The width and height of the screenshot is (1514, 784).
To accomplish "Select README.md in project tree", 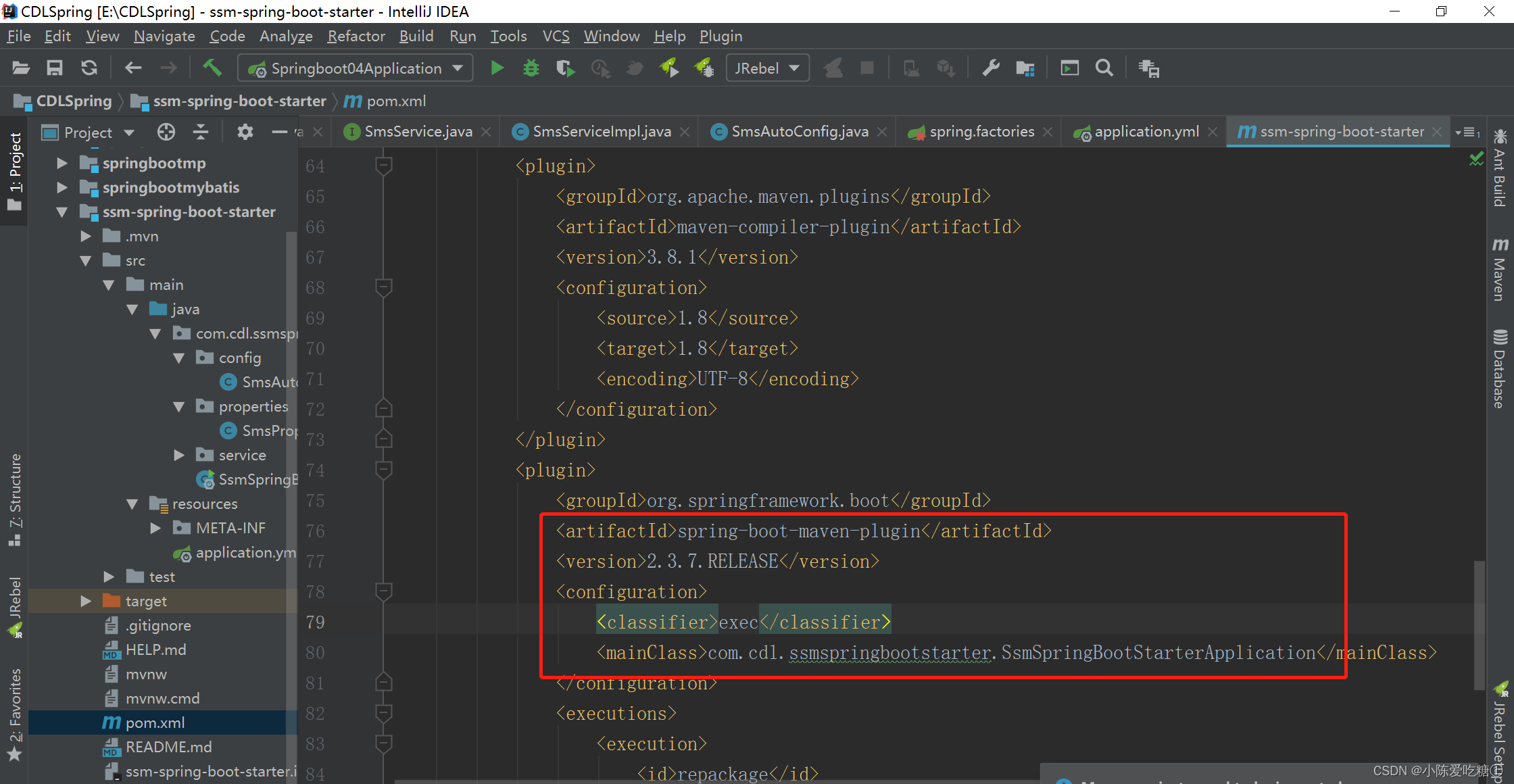I will point(168,747).
